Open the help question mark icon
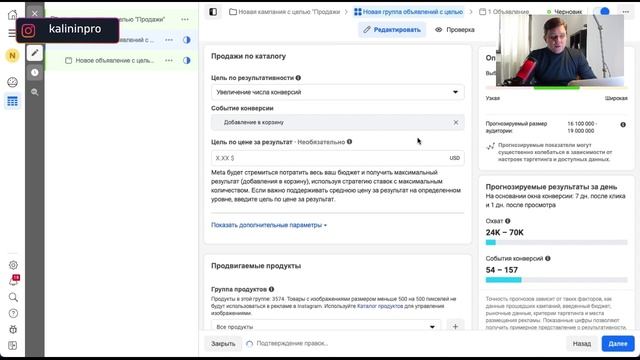The width and height of the screenshot is (640, 360). pos(13,313)
